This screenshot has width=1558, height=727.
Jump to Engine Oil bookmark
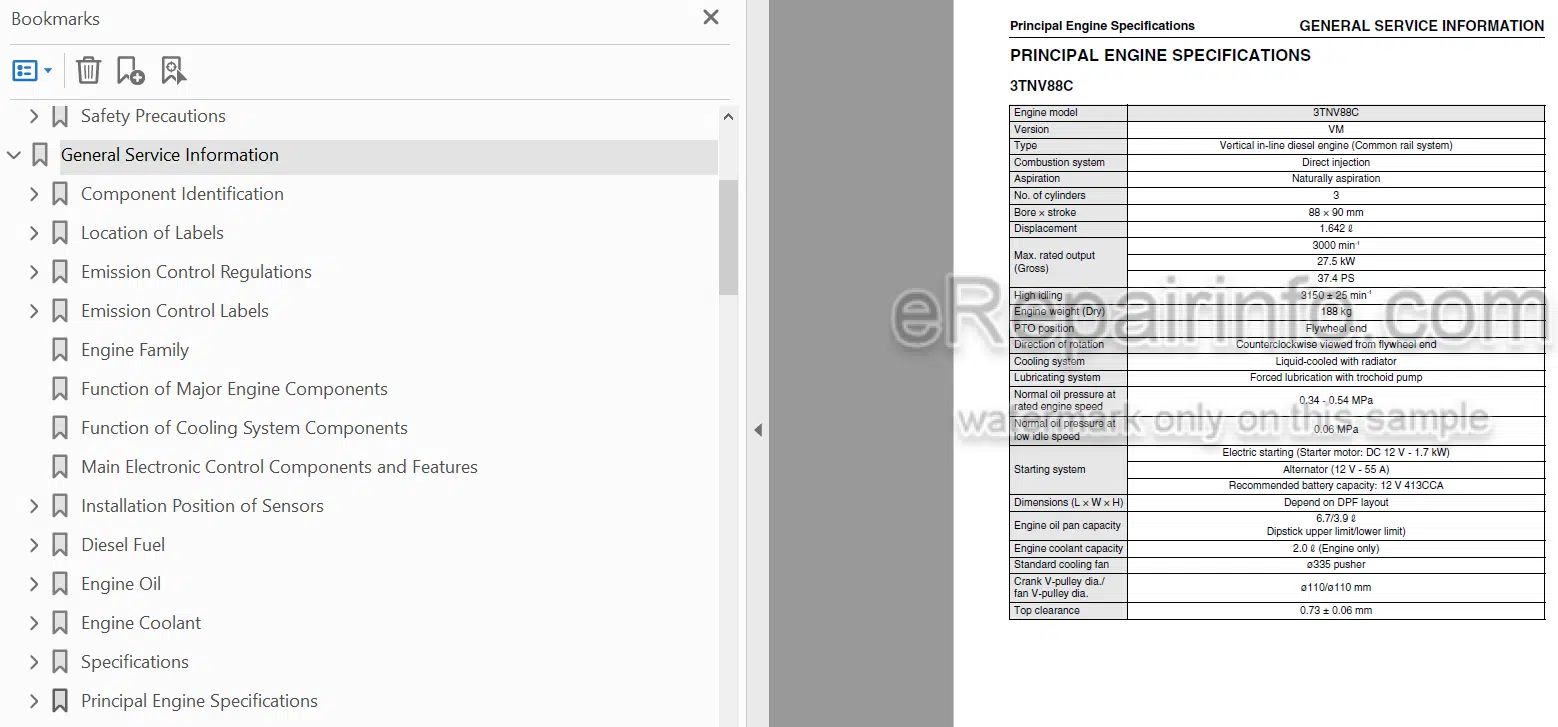121,584
